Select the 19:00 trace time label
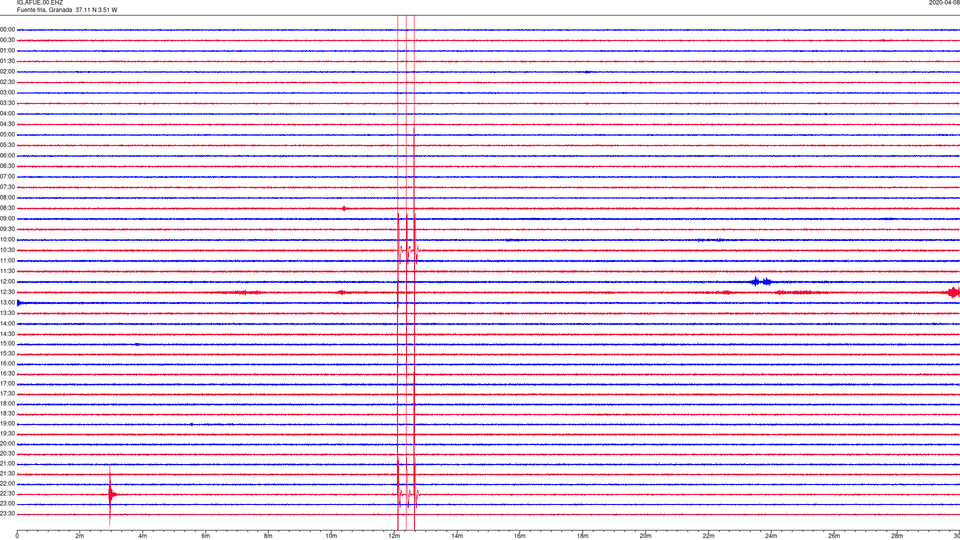Viewport: 960px width, 540px height. (x=7, y=424)
